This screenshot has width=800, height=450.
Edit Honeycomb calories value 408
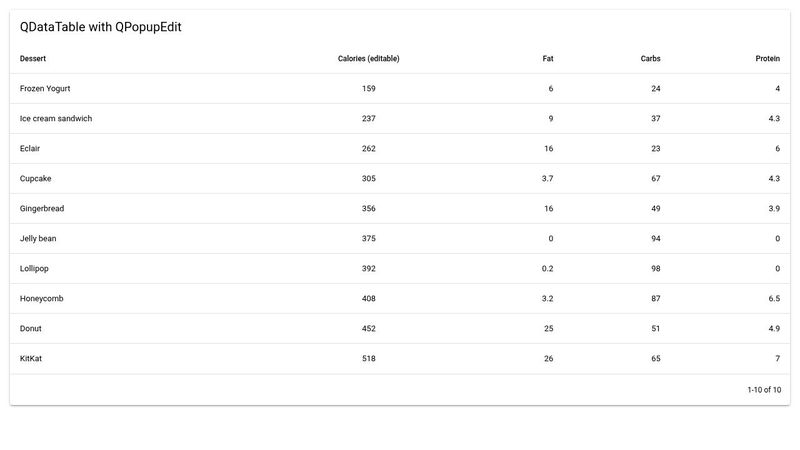click(x=369, y=299)
